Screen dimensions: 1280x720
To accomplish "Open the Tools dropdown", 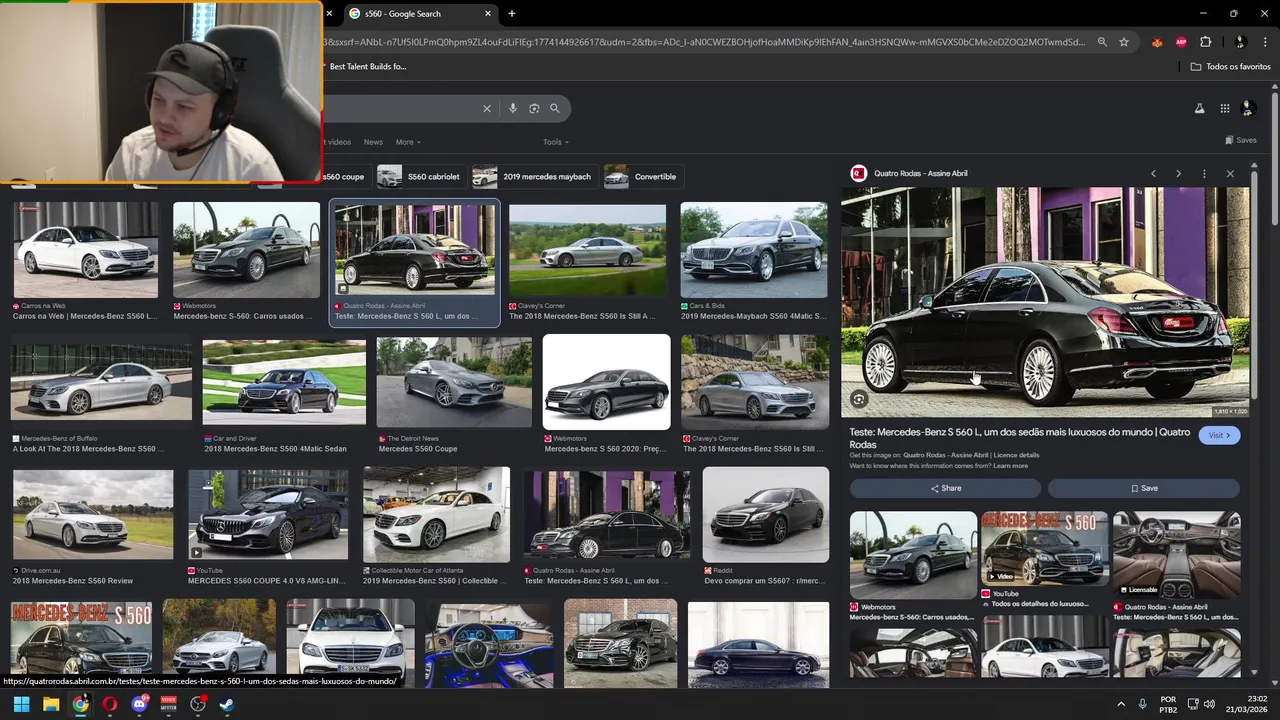I will tap(555, 142).
